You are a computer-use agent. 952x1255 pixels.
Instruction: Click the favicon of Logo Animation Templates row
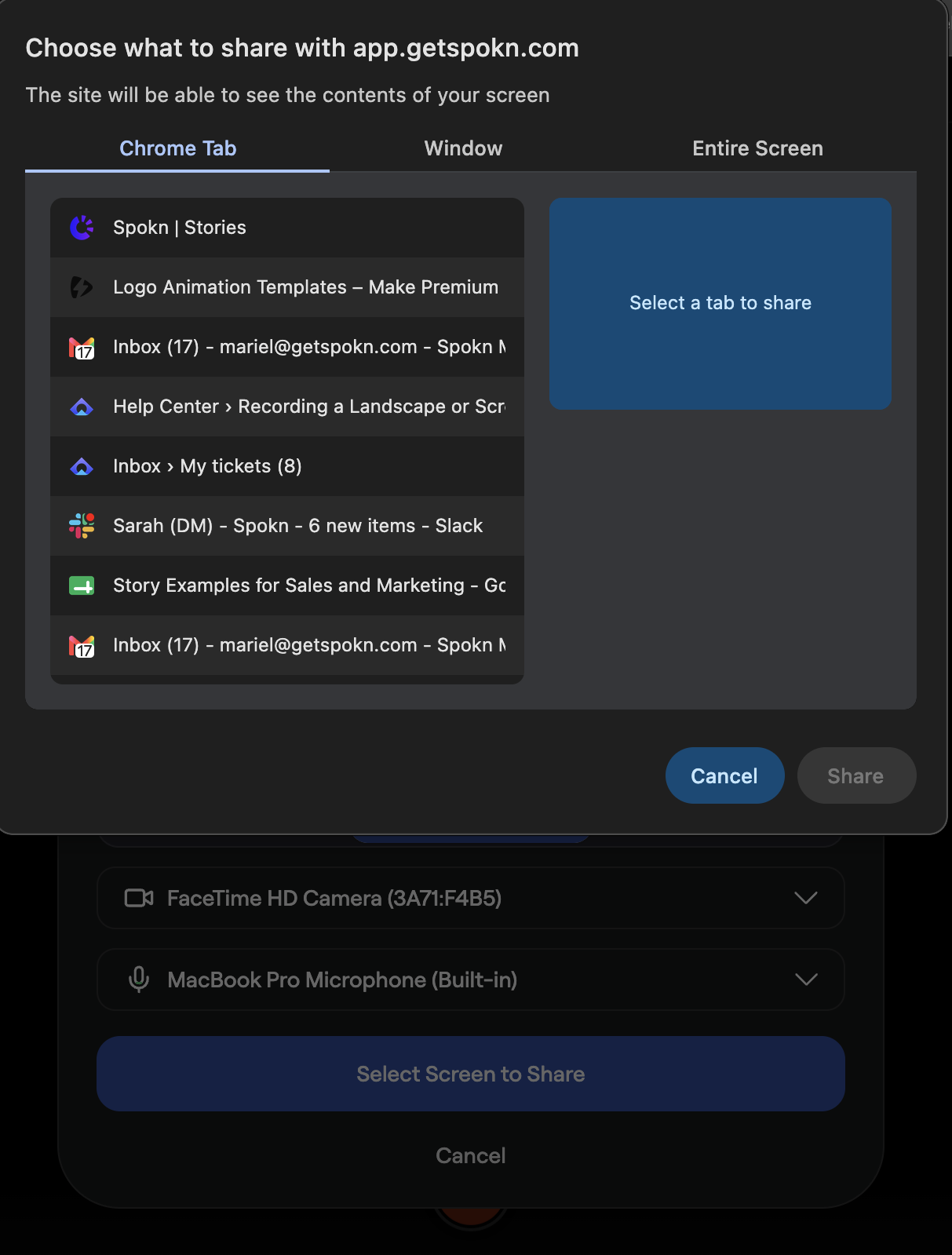[x=82, y=287]
